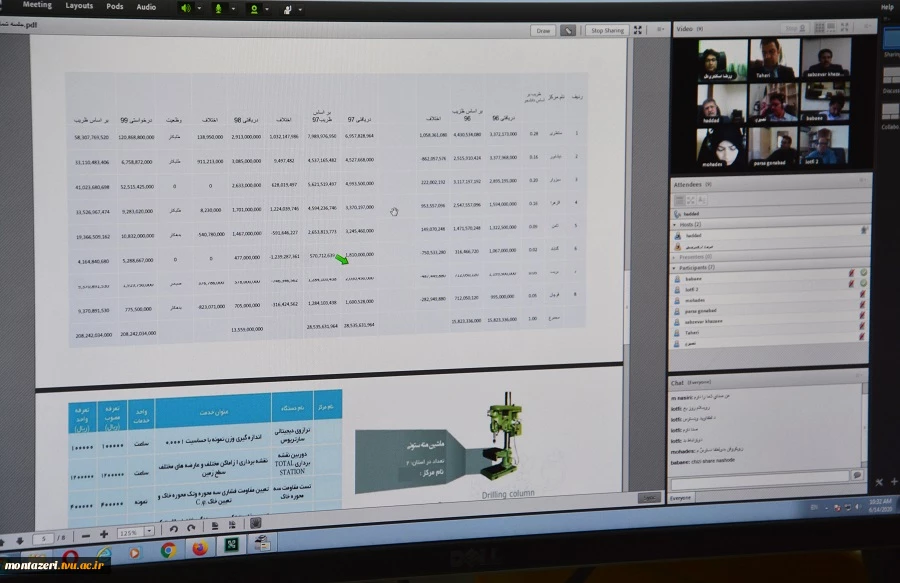Zoom in the document with plus icon

104,534
